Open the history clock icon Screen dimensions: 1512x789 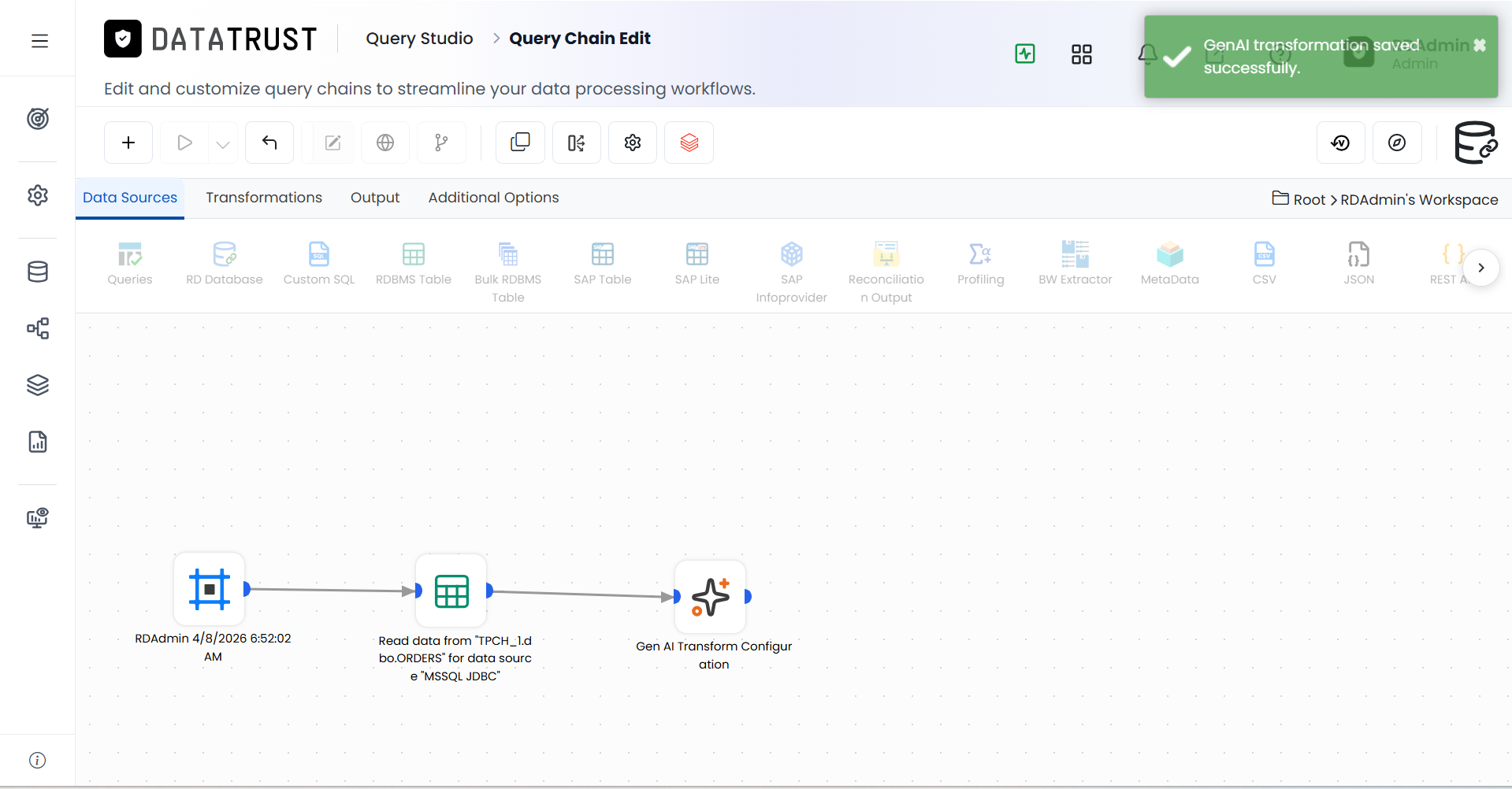[x=1340, y=143]
